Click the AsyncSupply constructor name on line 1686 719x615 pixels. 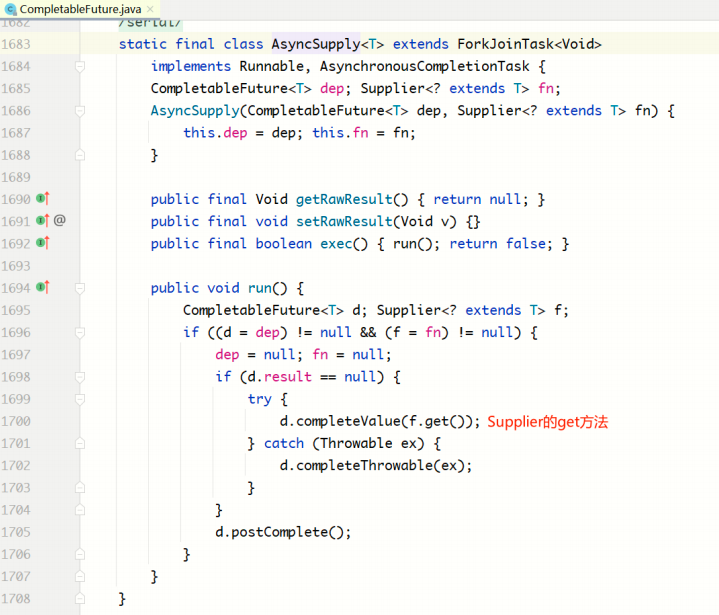[x=195, y=111]
